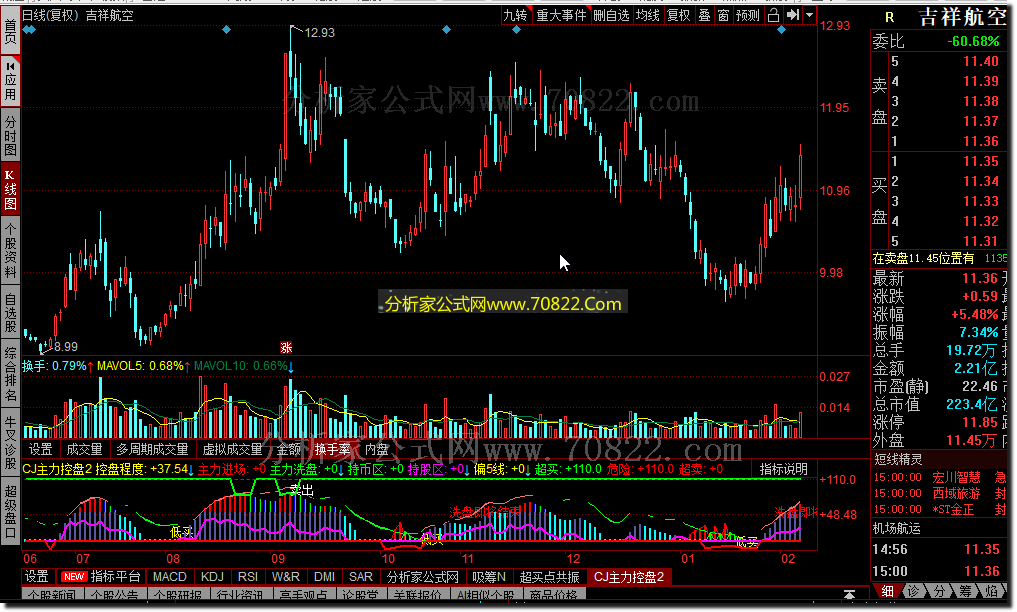Select the 诊 diagnosis tab
Screen dimensions: 1017x612
[x=913, y=591]
